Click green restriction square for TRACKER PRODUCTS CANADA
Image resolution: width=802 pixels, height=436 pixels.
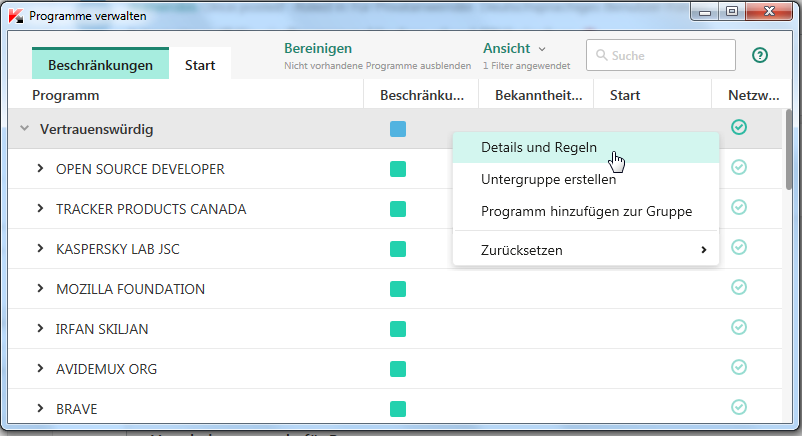click(x=398, y=209)
